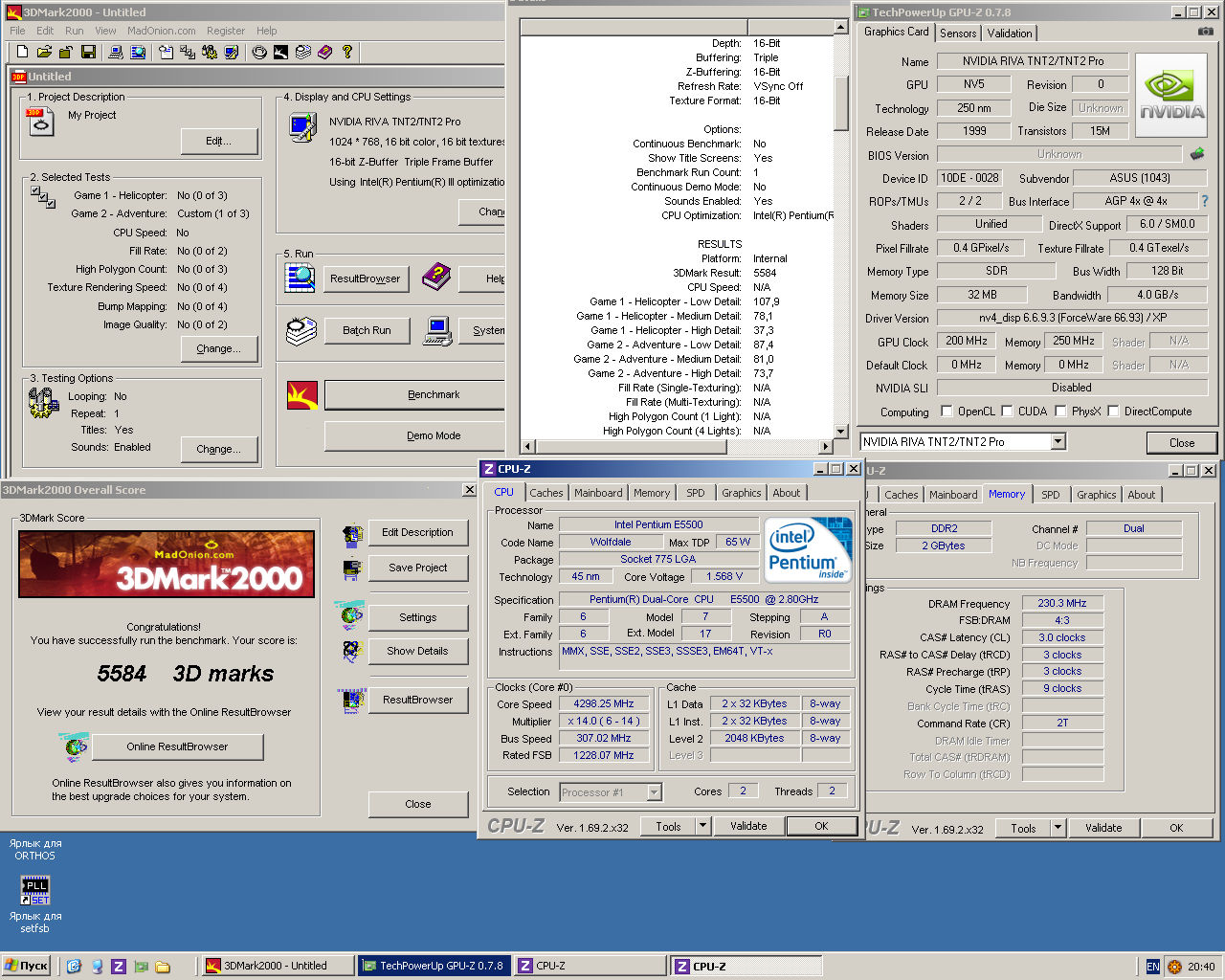Open the Tools dropdown arrow in rear CPU-Z window
The height and width of the screenshot is (980, 1225).
[x=1058, y=828]
